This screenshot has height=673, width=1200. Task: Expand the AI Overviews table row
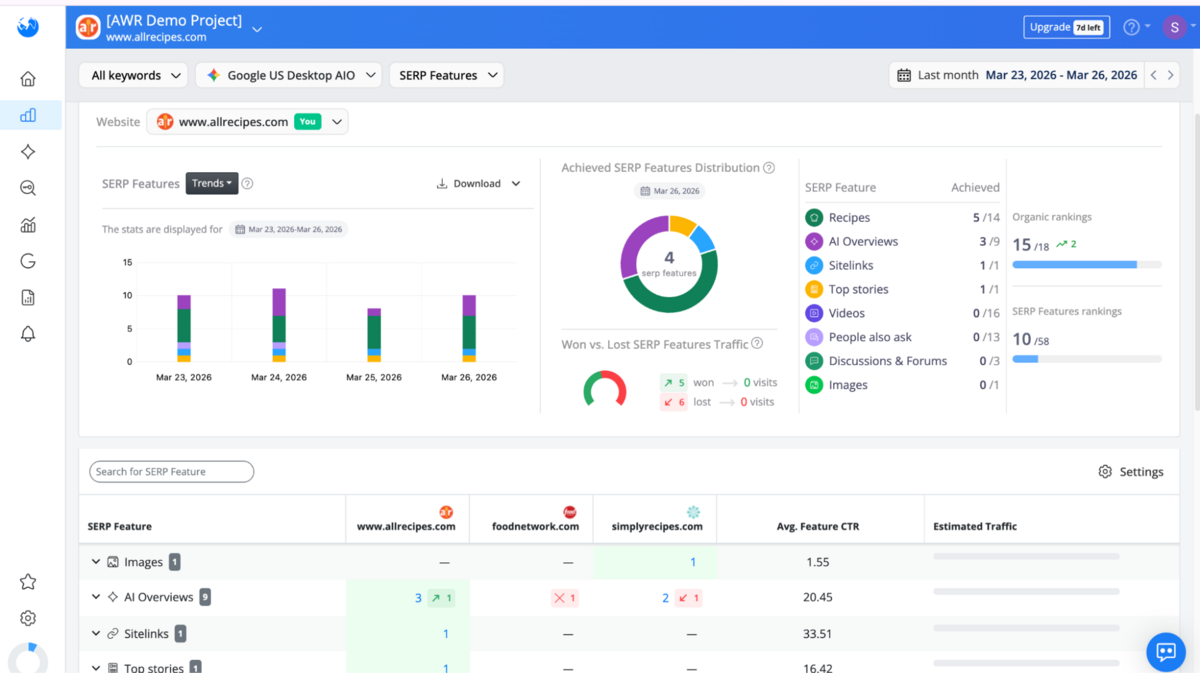[x=96, y=597]
